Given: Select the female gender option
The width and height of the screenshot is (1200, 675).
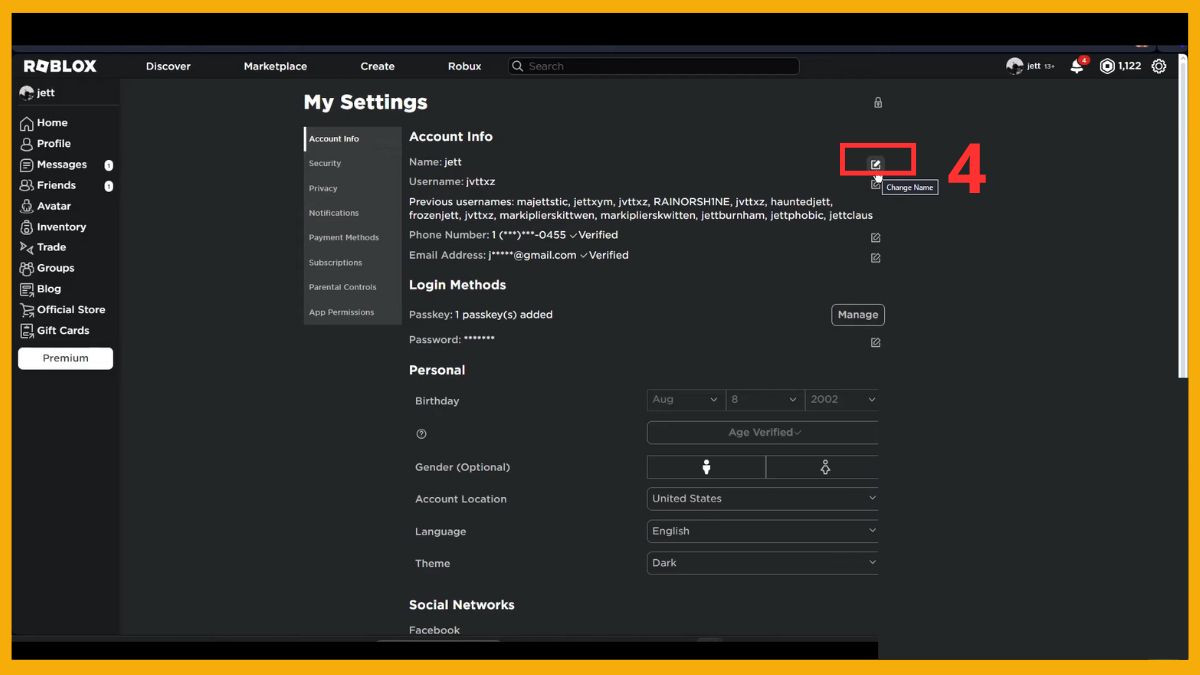Looking at the screenshot, I should pyautogui.click(x=824, y=467).
